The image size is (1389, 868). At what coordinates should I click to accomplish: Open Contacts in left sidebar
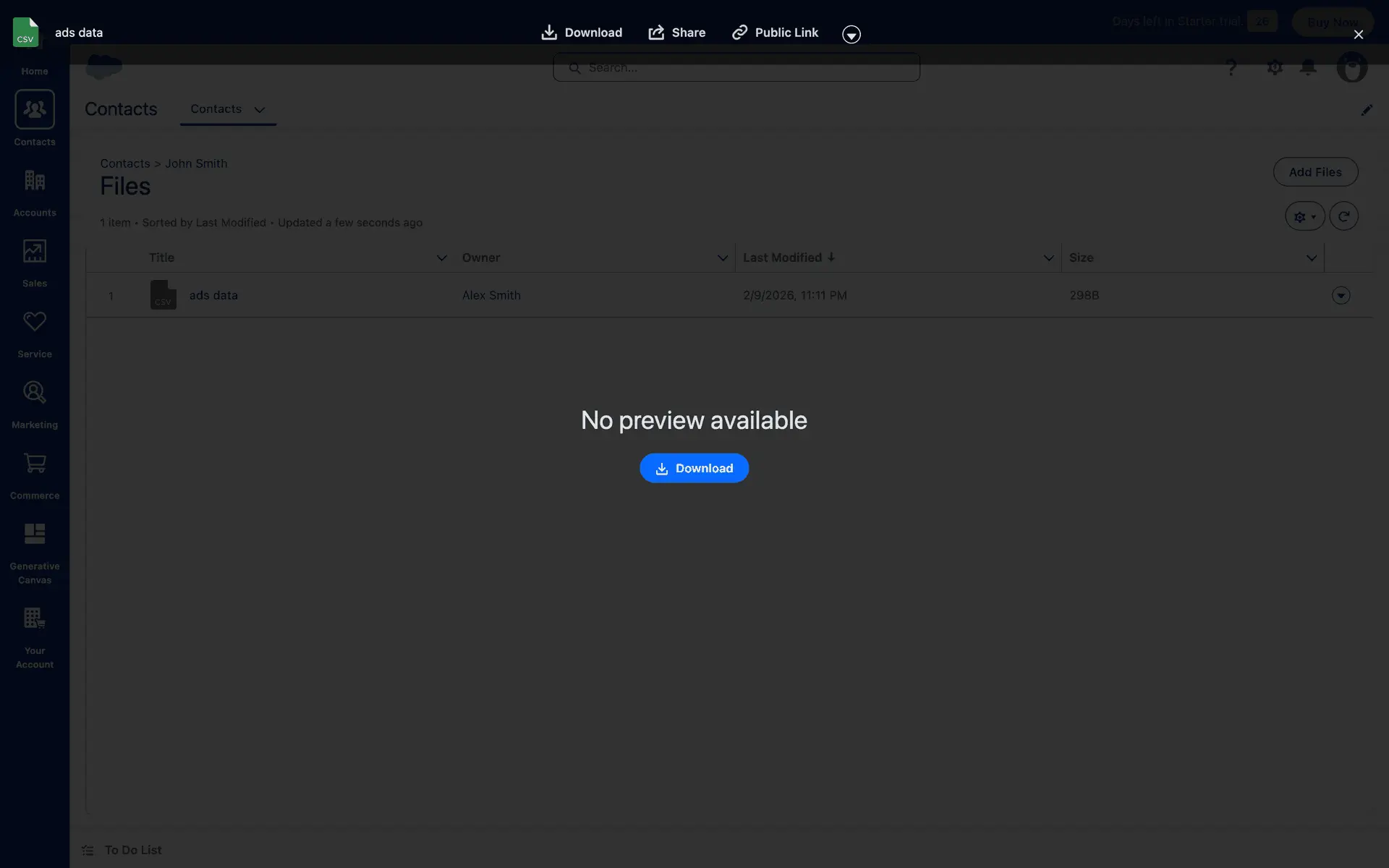[x=35, y=110]
